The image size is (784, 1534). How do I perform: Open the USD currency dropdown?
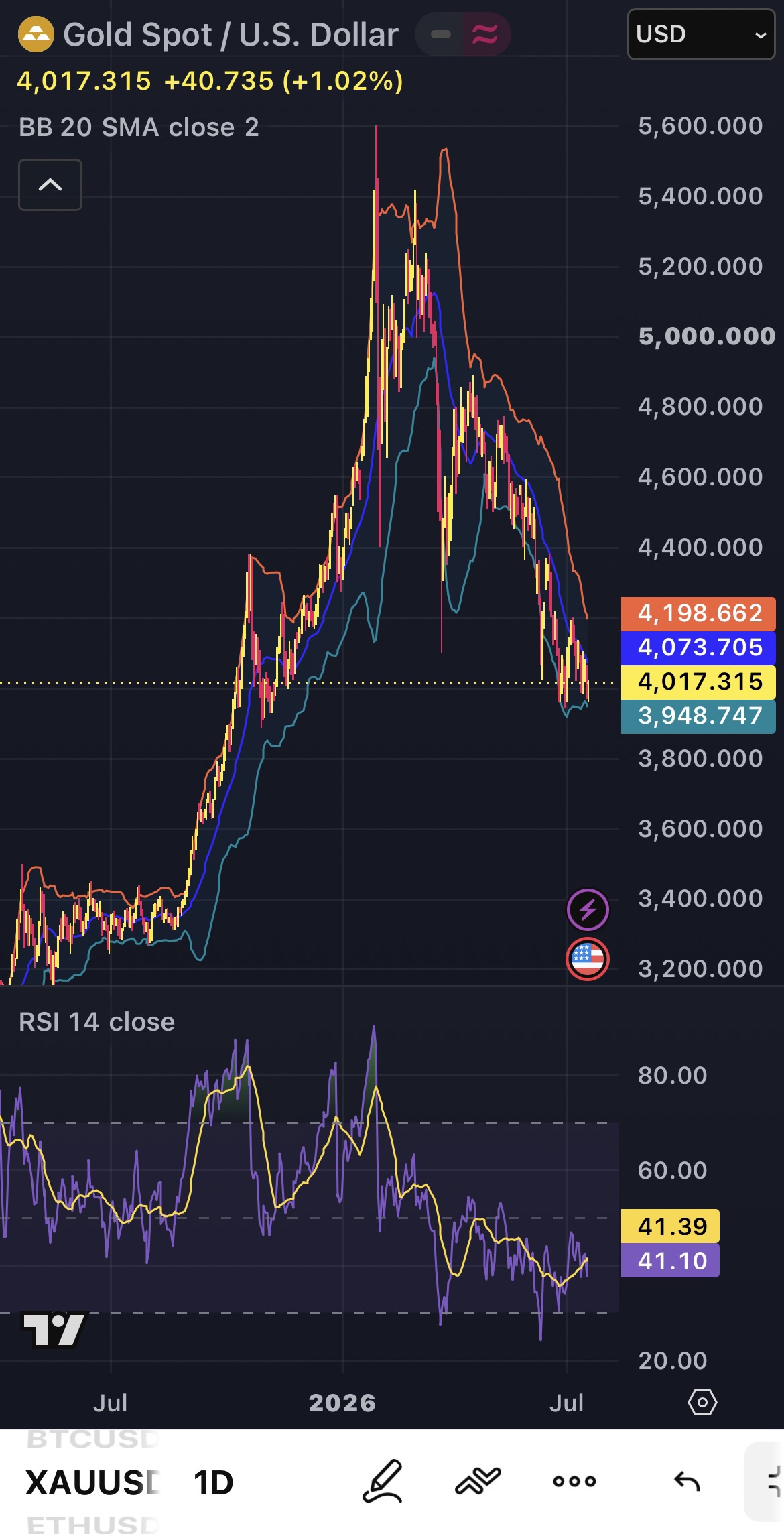coord(701,34)
